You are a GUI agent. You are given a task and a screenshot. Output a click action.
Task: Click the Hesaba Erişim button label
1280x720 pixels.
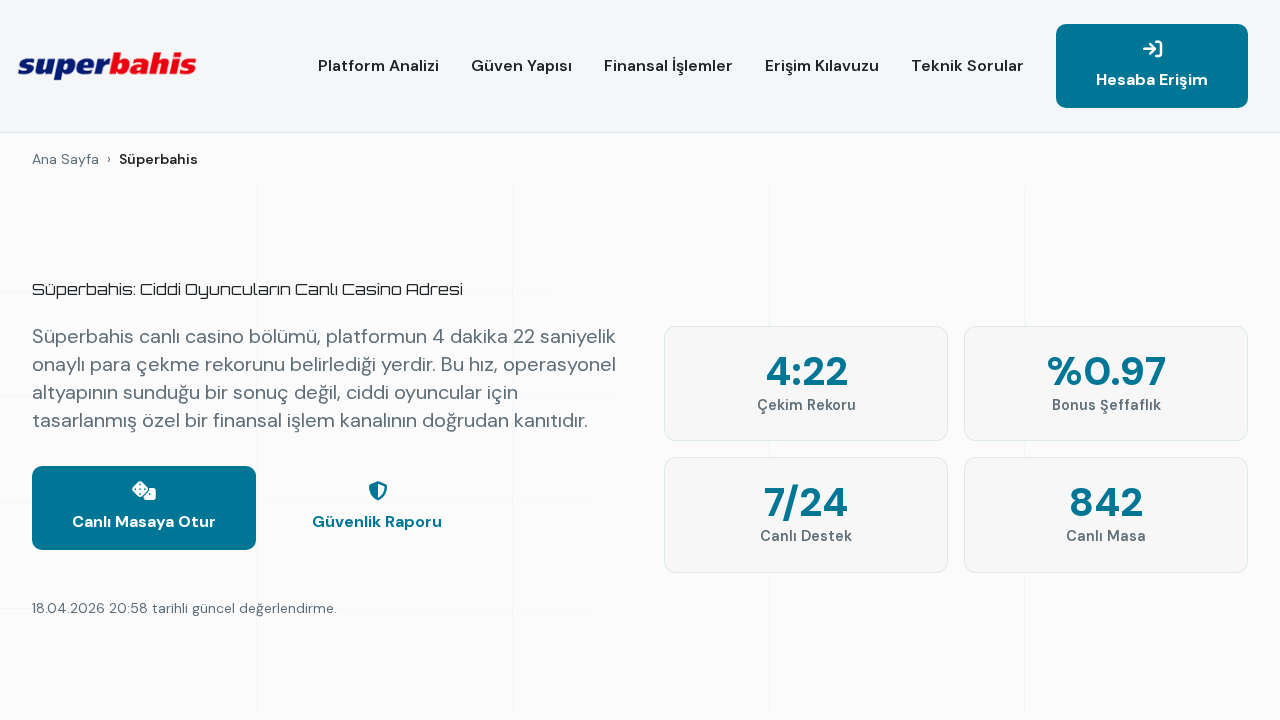tap(1152, 80)
